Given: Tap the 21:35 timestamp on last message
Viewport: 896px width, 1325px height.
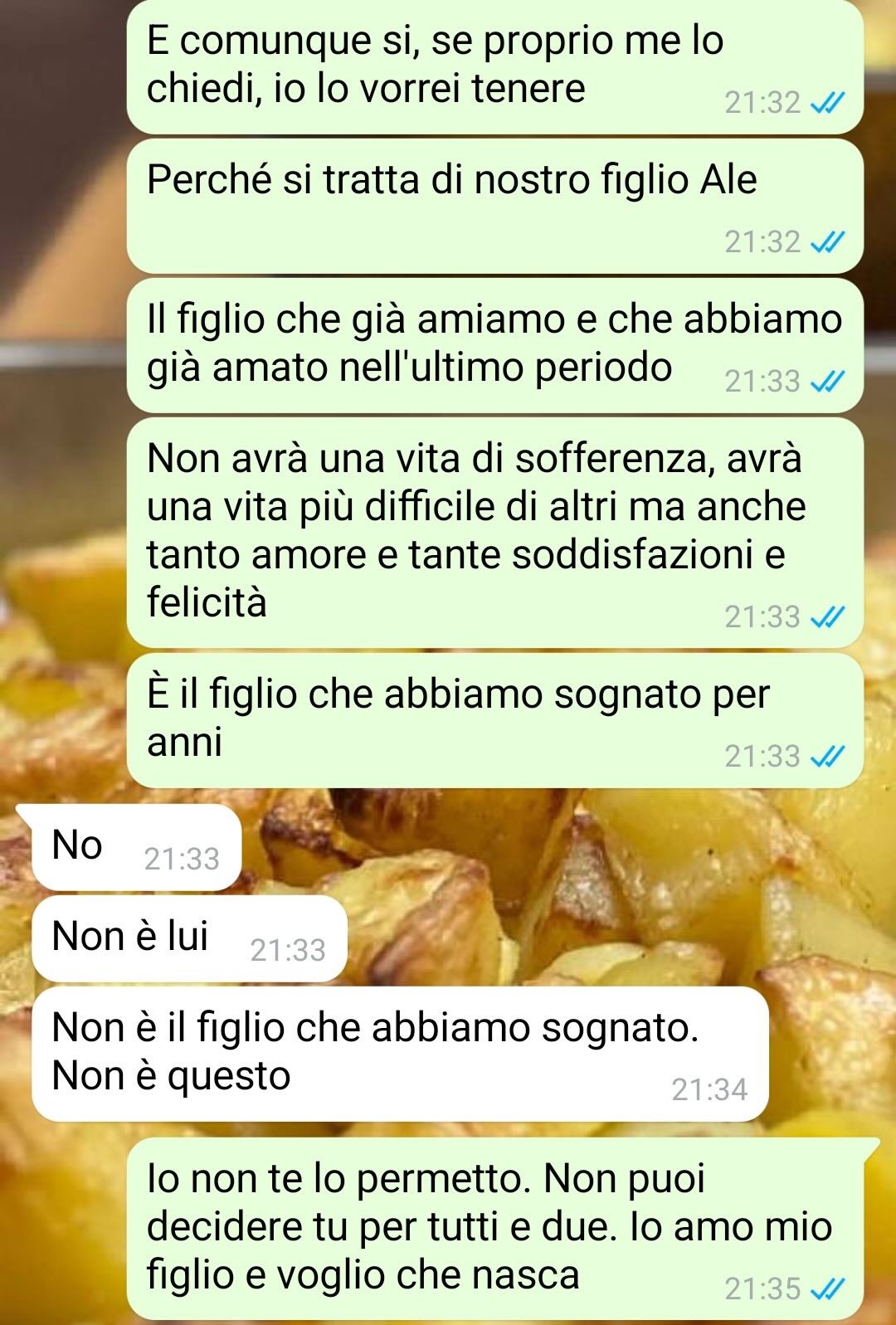Looking at the screenshot, I should (763, 1289).
